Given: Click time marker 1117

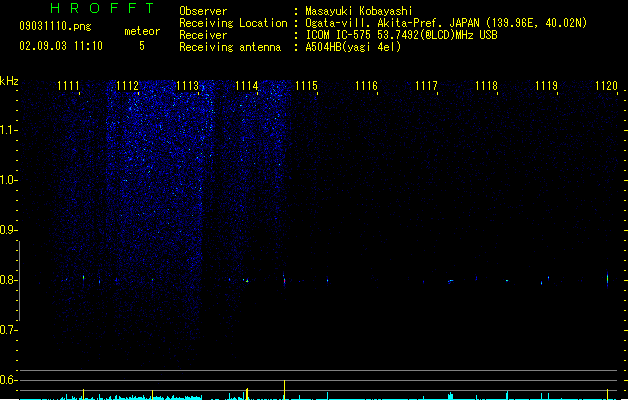Looking at the screenshot, I should coord(426,86).
